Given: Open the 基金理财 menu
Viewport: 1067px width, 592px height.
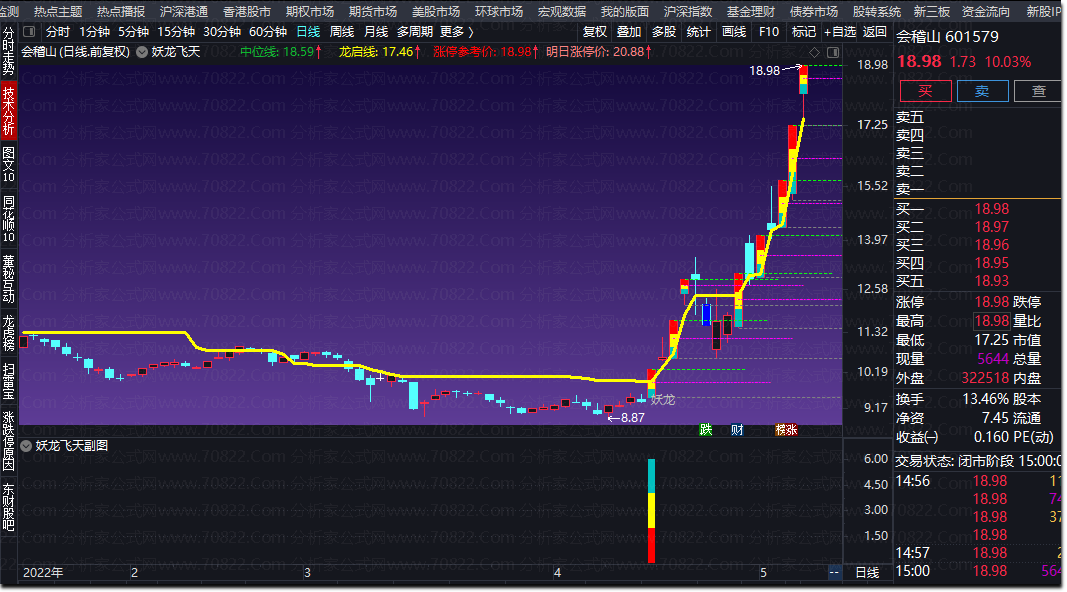Looking at the screenshot, I should pyautogui.click(x=751, y=12).
